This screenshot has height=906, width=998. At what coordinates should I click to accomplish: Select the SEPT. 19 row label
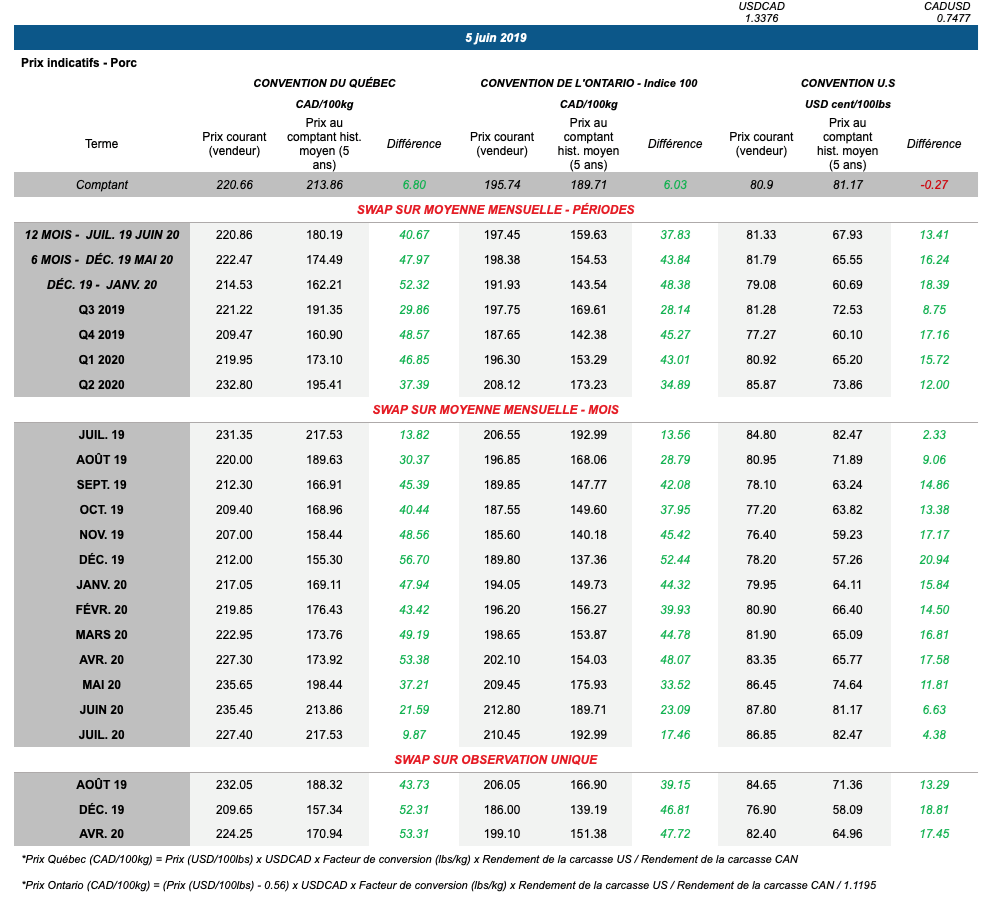point(101,485)
